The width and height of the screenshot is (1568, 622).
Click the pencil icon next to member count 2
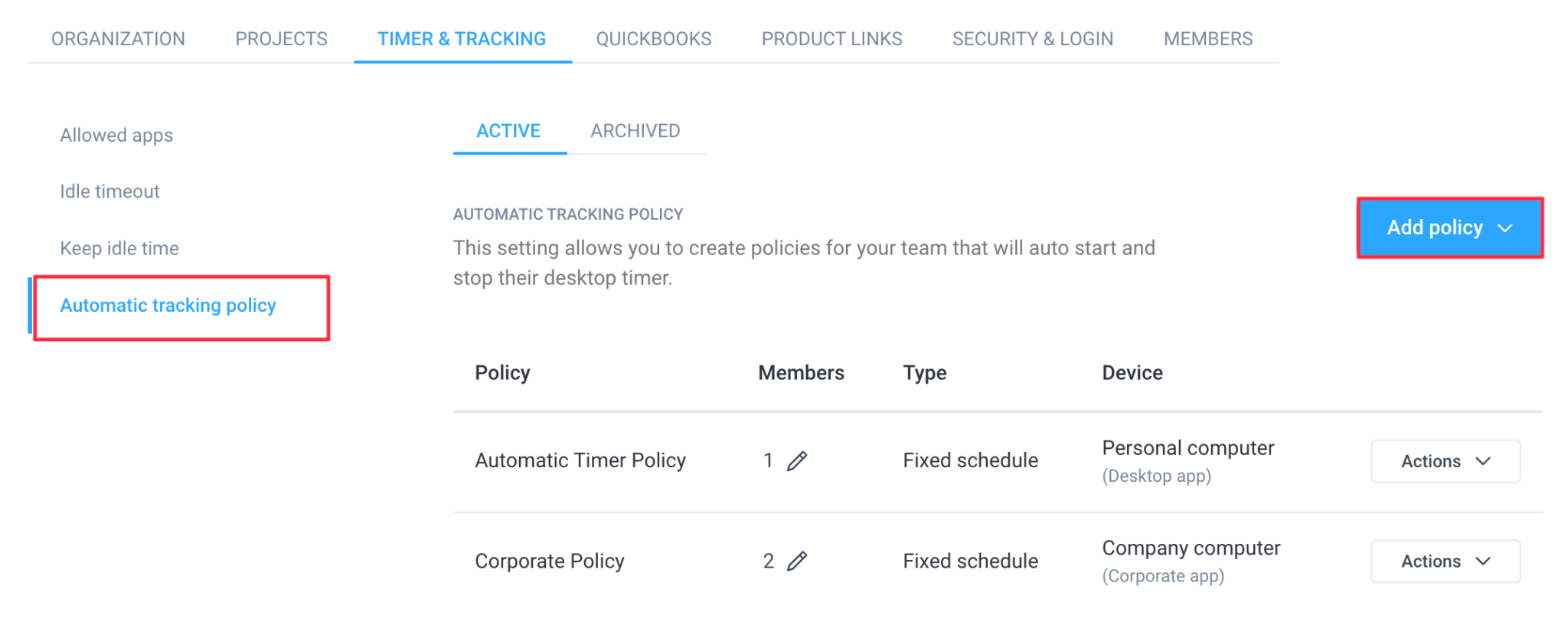click(x=797, y=561)
